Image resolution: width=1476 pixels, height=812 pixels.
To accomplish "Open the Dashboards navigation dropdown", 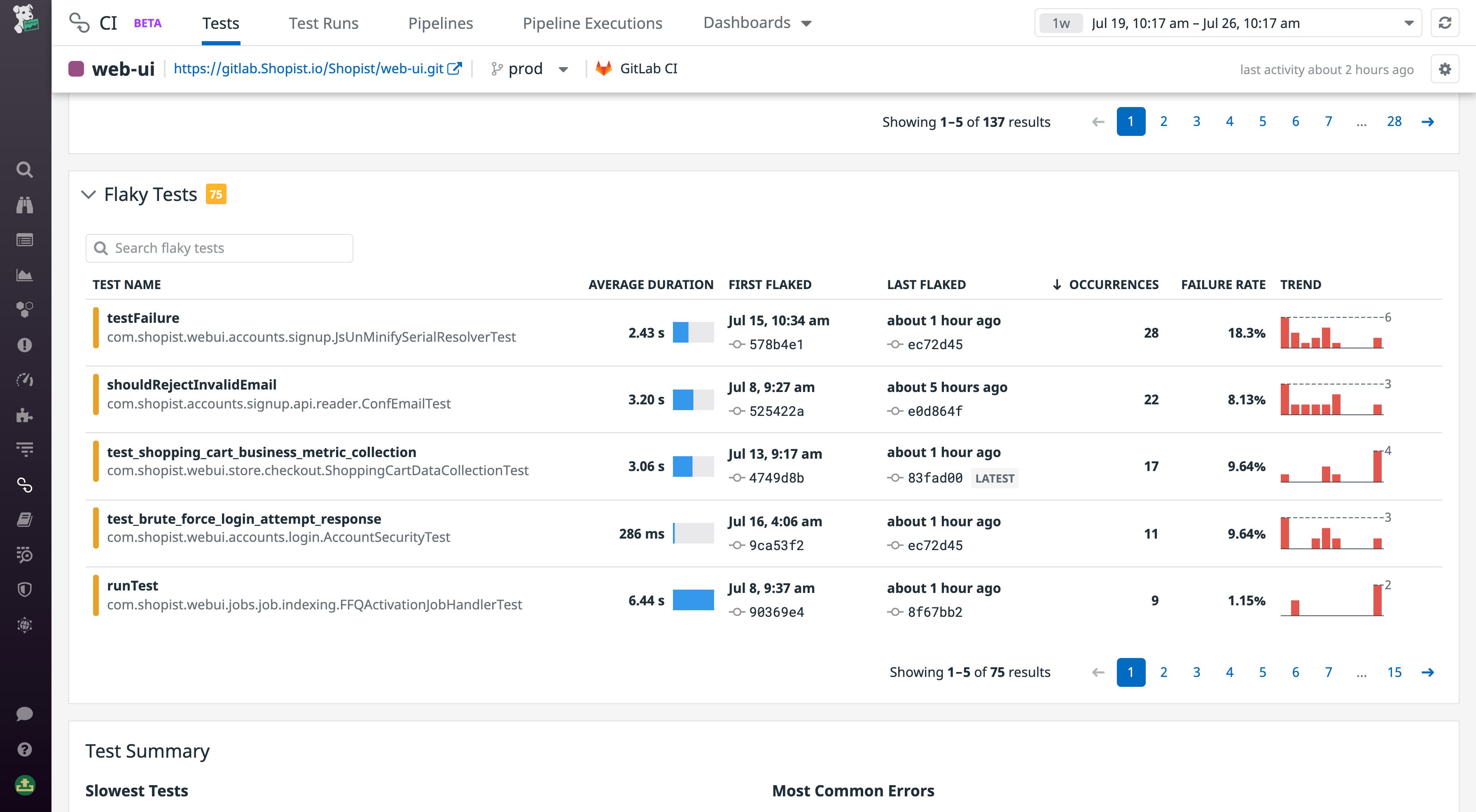I will [x=757, y=23].
